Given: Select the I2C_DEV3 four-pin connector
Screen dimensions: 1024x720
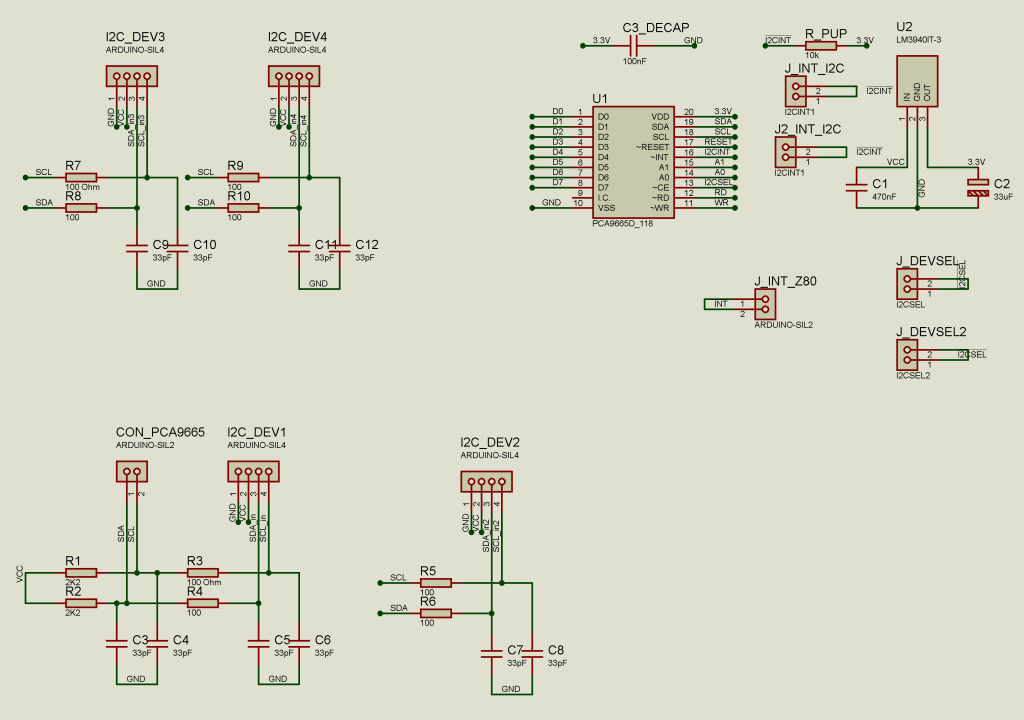Looking at the screenshot, I should pos(130,76).
